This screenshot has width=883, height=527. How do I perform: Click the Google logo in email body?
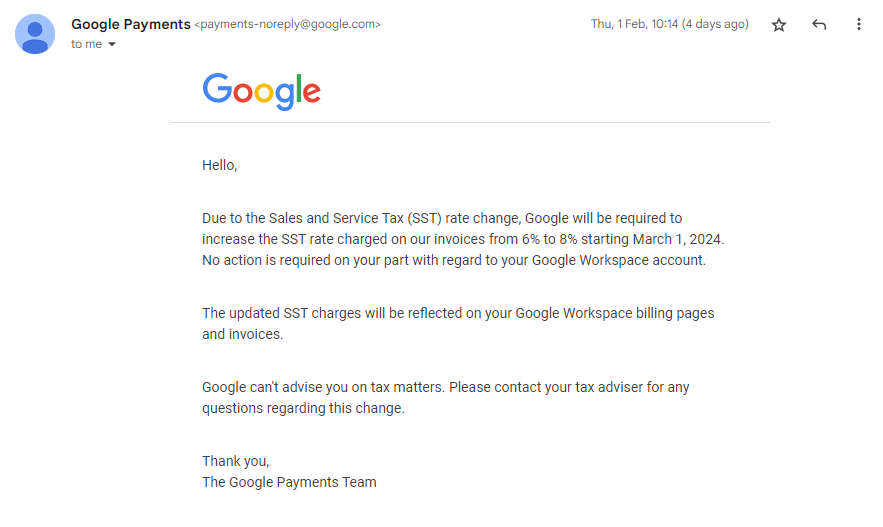261,90
